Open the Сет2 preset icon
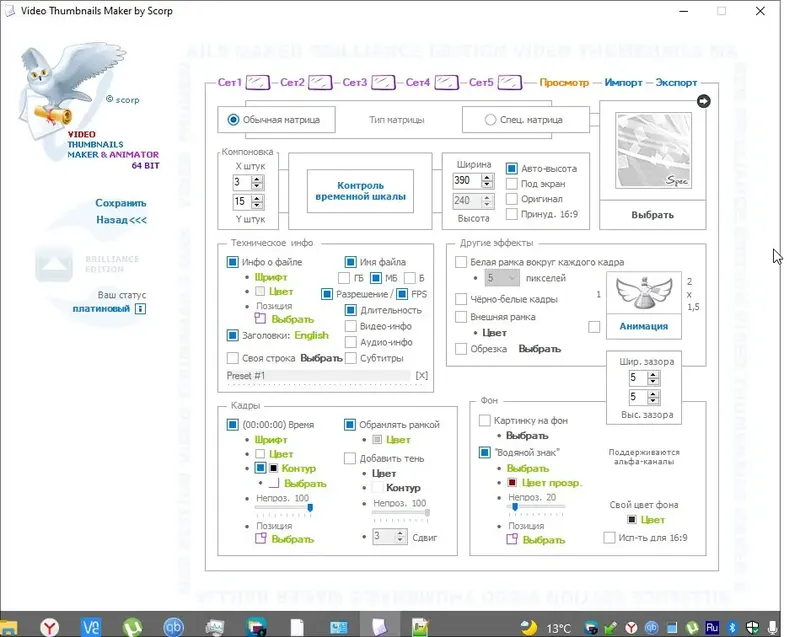This screenshot has height=637, width=800. [320, 82]
